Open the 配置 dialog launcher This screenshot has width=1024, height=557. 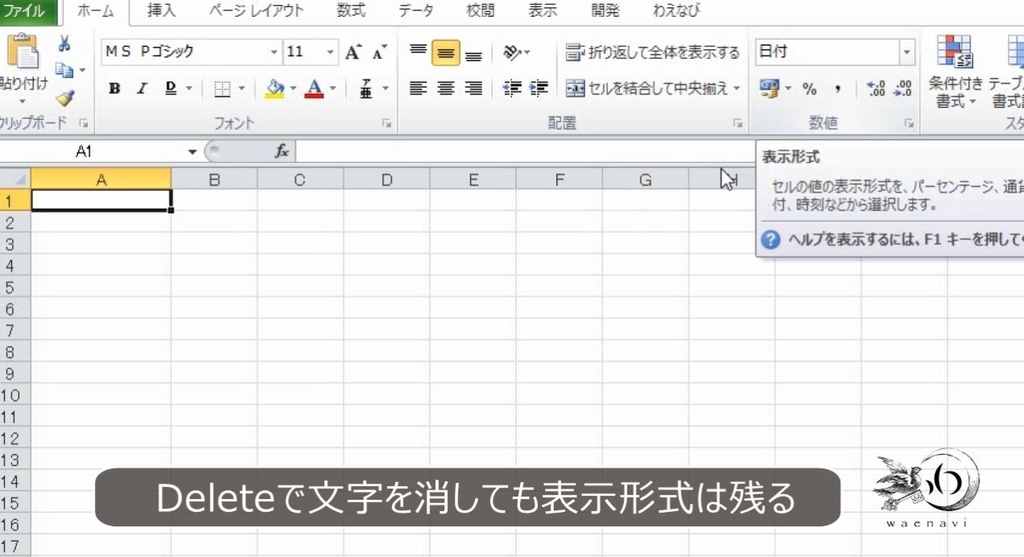pyautogui.click(x=737, y=123)
